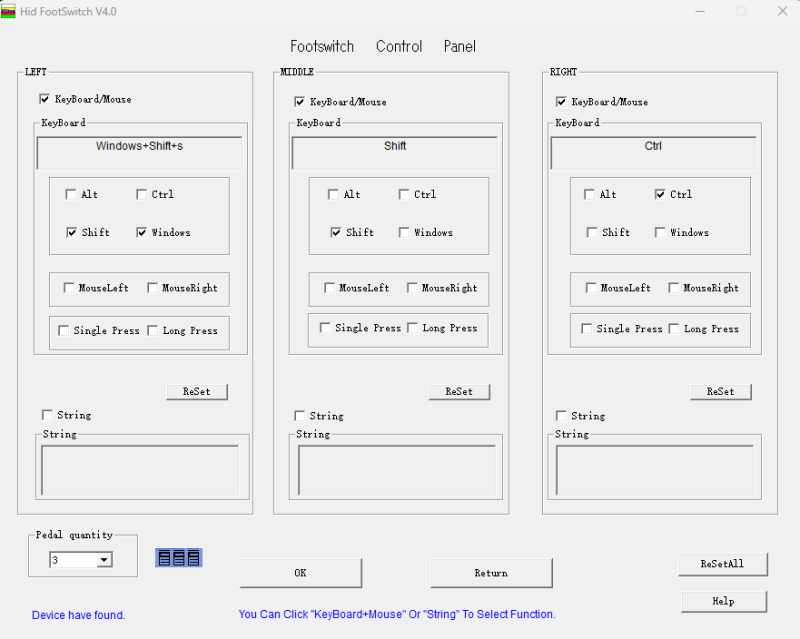Image resolution: width=800 pixels, height=639 pixels.
Task: Click the Hid FootSwitch app icon in title bar
Action: pos(9,11)
